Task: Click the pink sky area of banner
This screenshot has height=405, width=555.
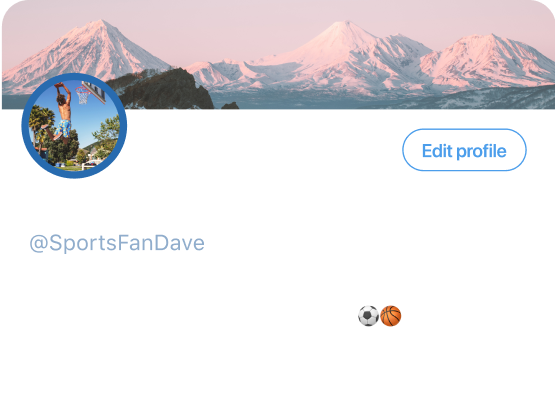Action: (248, 21)
